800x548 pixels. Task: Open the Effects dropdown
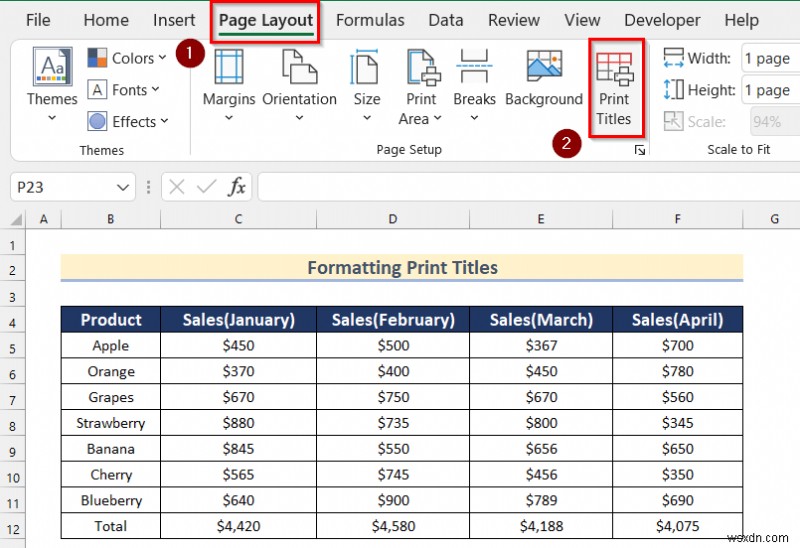coord(128,121)
